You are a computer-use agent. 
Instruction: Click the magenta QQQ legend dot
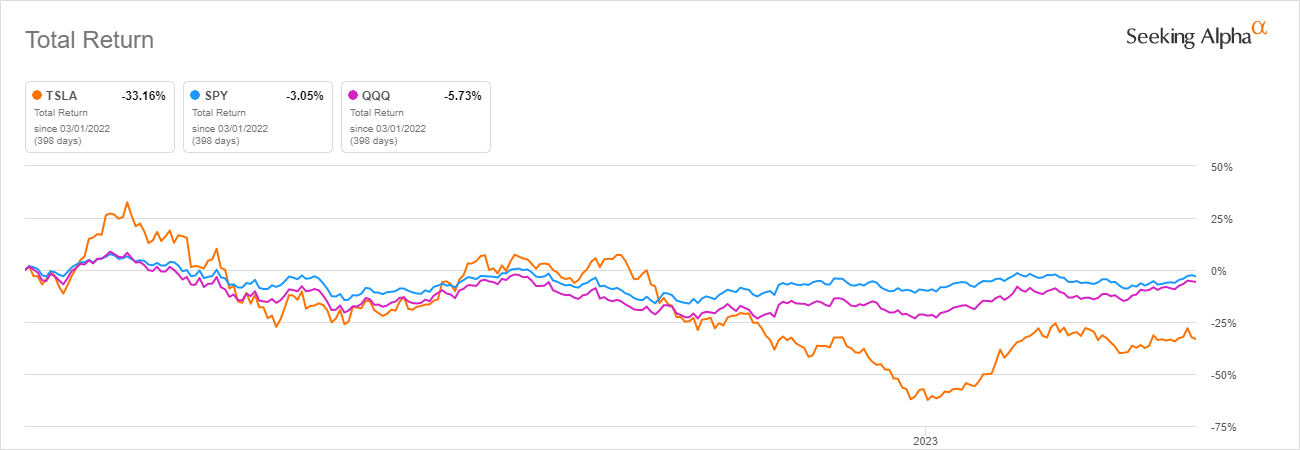click(x=353, y=96)
